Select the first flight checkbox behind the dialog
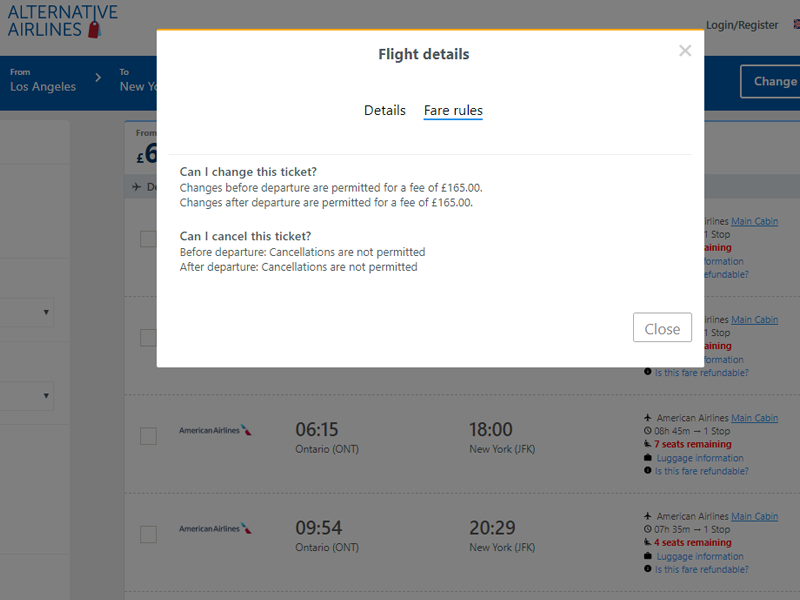800x600 pixels. [148, 239]
